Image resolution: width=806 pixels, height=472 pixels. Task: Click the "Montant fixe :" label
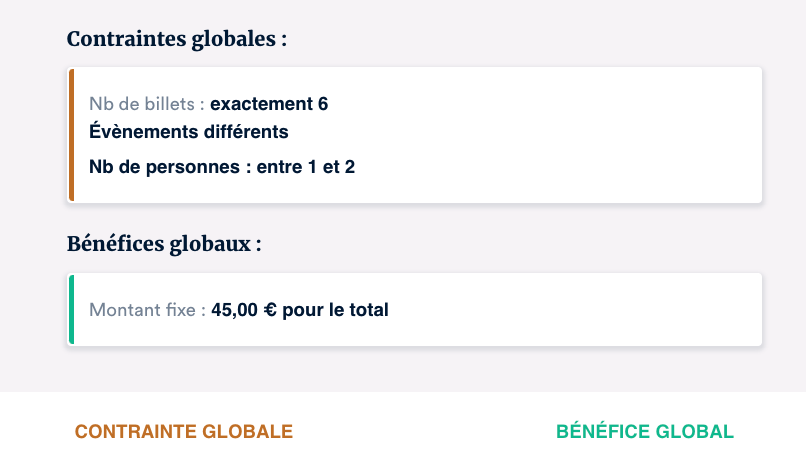tap(148, 310)
